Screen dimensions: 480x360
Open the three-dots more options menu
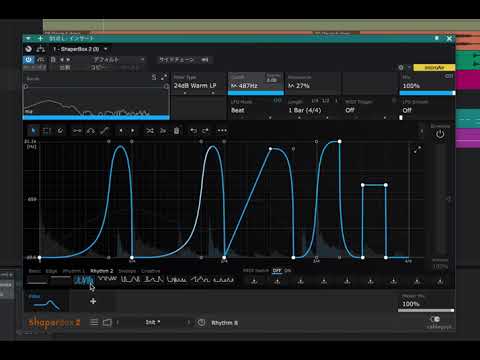[x=222, y=131]
